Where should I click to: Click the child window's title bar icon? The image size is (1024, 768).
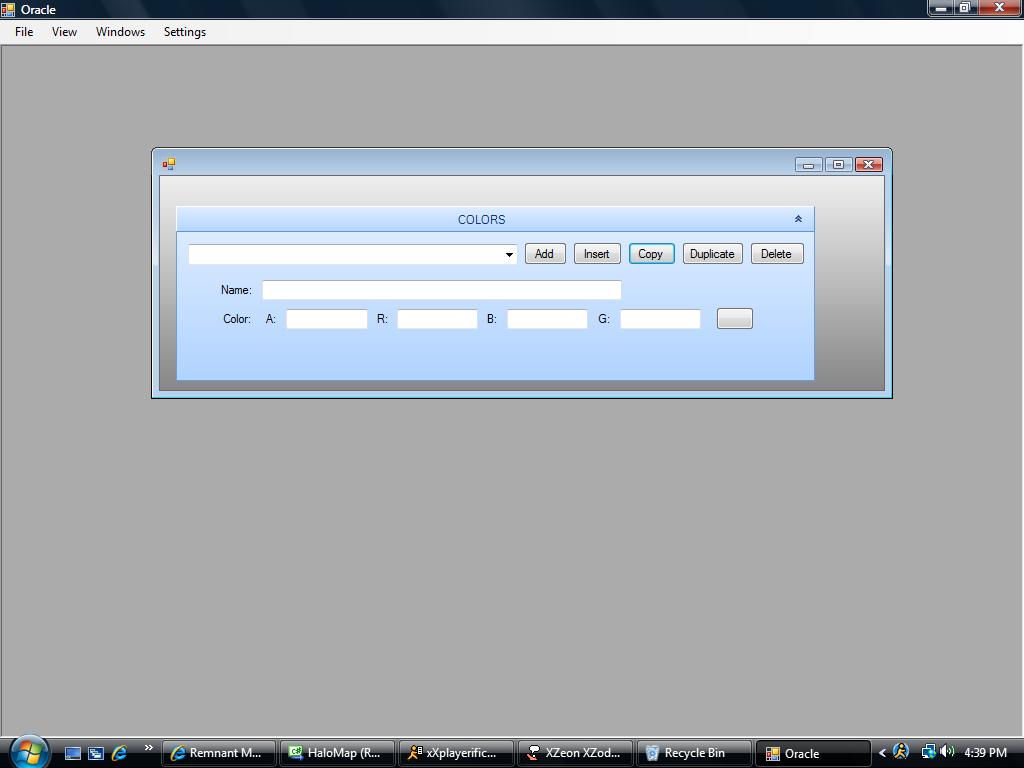click(169, 164)
